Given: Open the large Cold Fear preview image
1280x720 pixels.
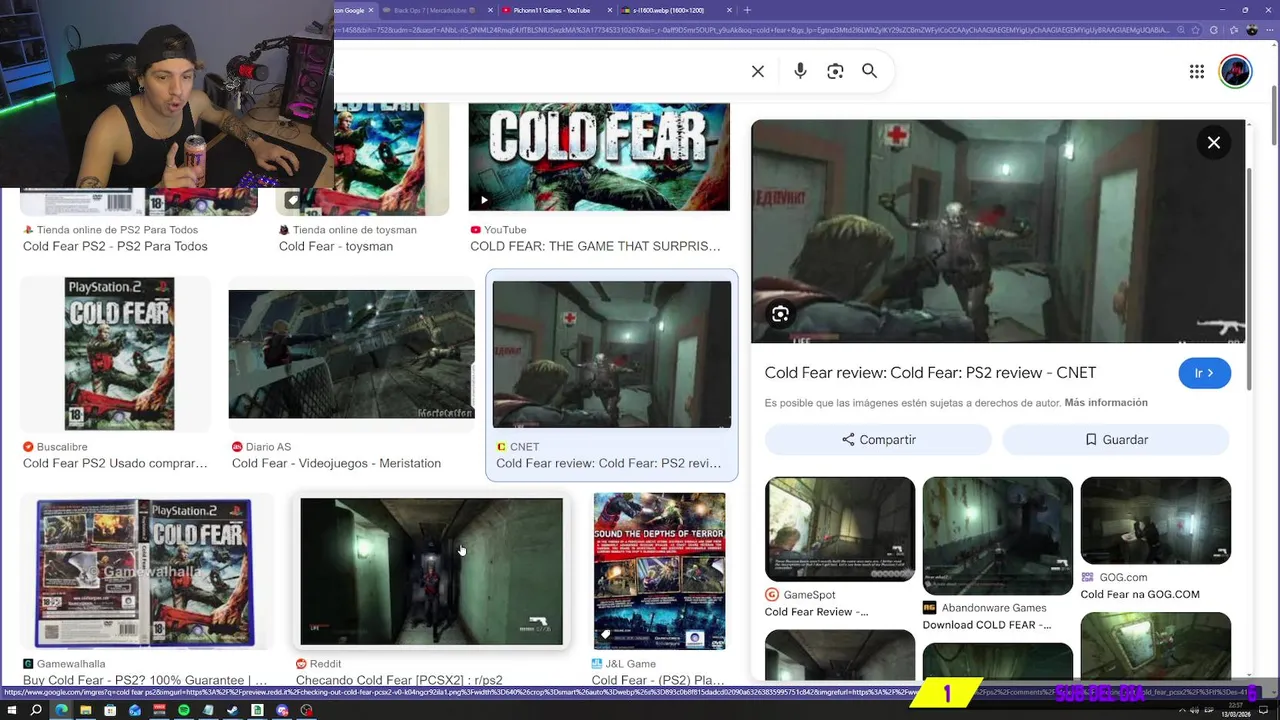Looking at the screenshot, I should pyautogui.click(x=998, y=231).
